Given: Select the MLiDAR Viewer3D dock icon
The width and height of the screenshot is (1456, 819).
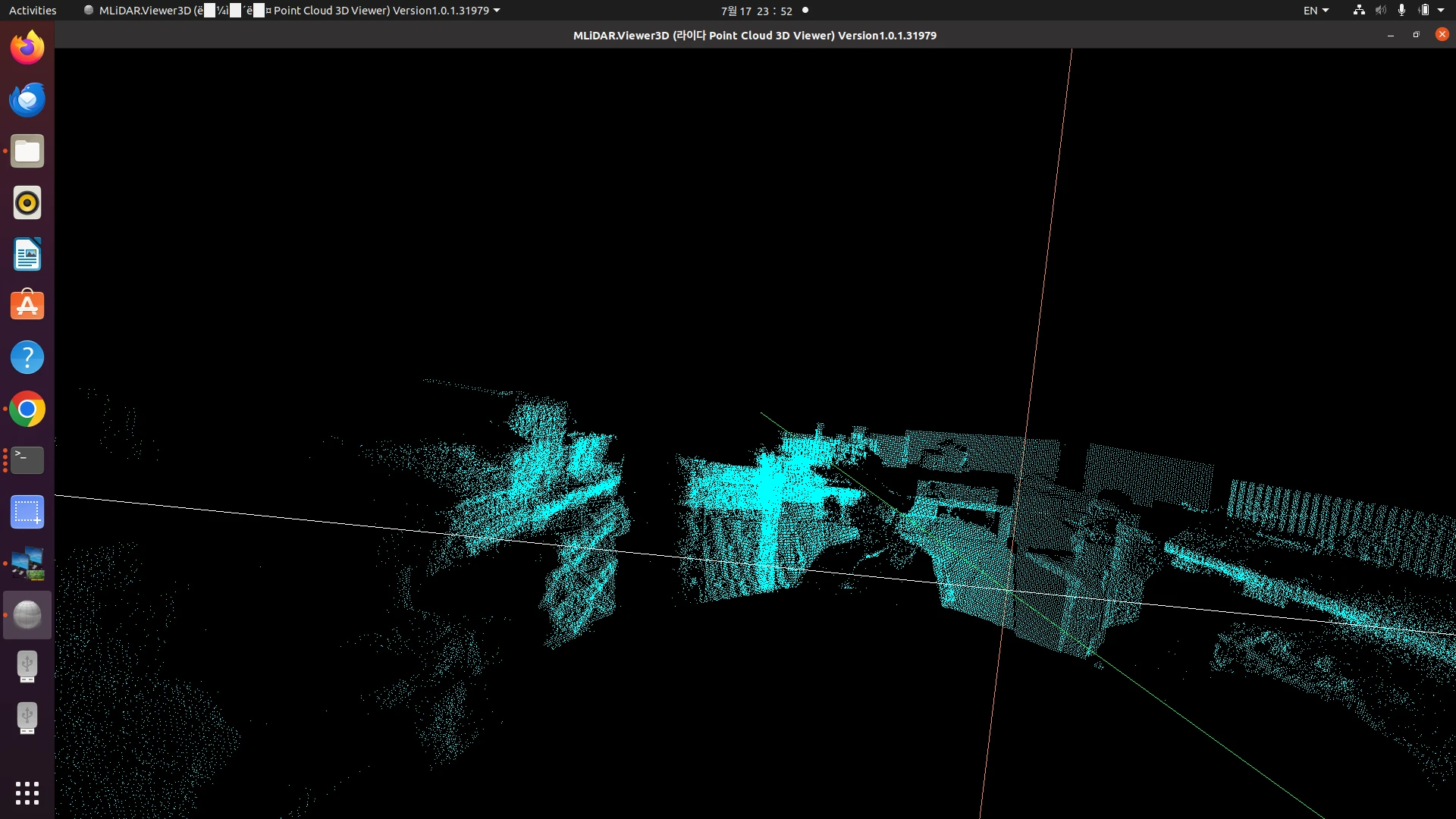Looking at the screenshot, I should point(27,615).
